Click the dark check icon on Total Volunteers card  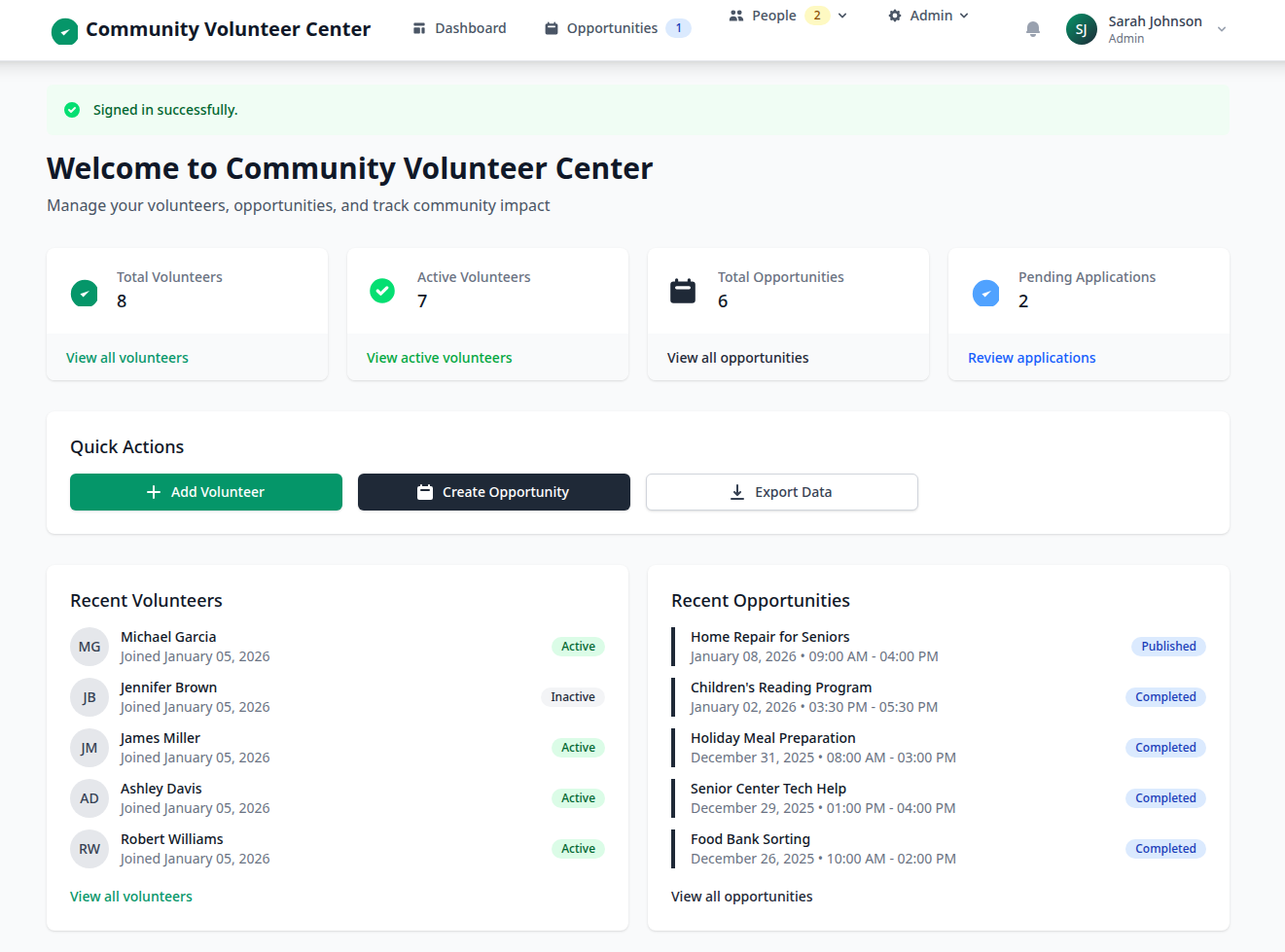tap(84, 293)
